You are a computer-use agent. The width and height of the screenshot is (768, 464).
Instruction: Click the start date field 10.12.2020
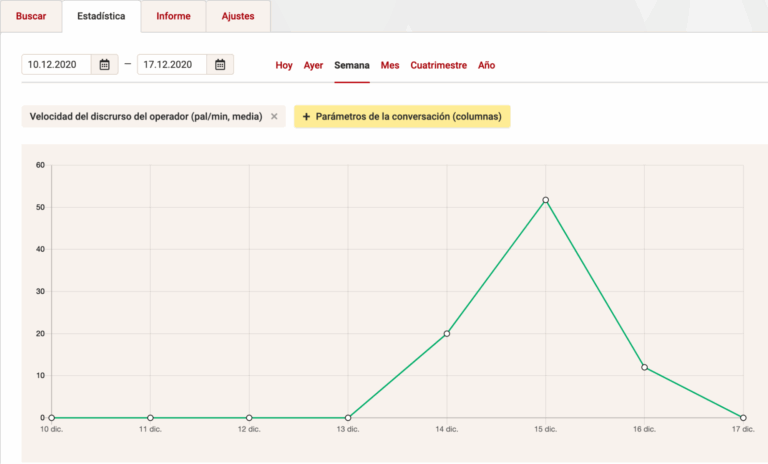pyautogui.click(x=57, y=65)
